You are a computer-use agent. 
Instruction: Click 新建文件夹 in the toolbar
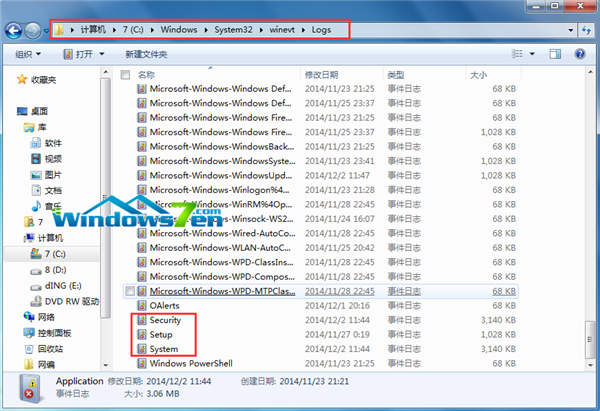pyautogui.click(x=146, y=54)
